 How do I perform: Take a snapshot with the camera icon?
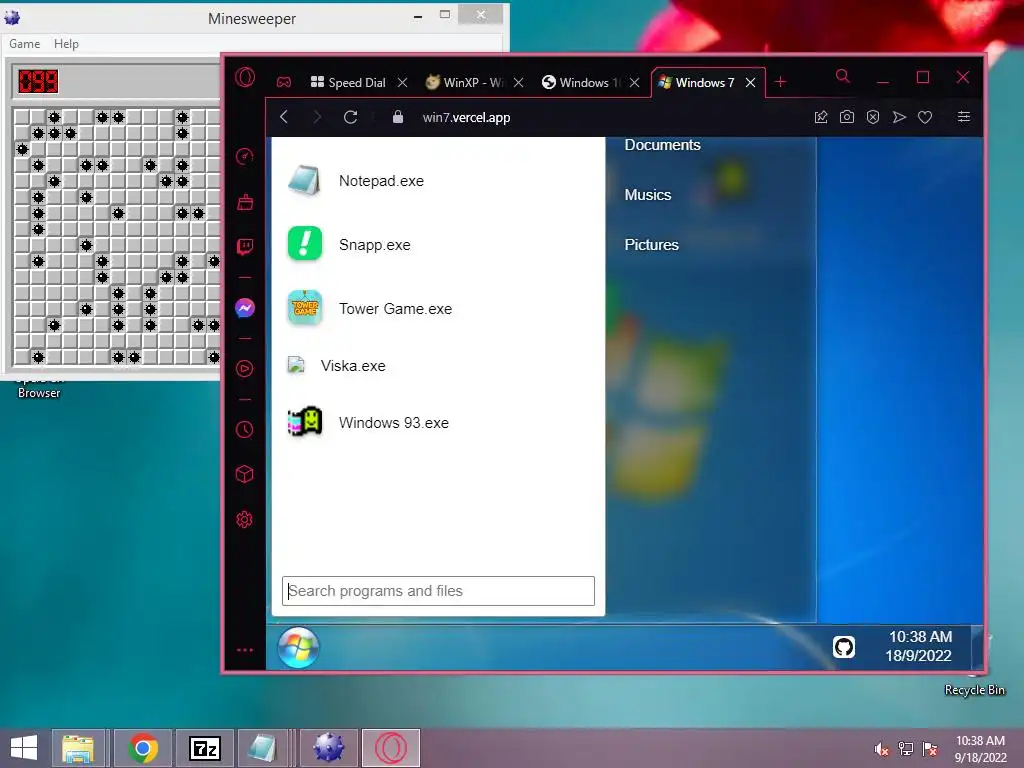click(847, 117)
